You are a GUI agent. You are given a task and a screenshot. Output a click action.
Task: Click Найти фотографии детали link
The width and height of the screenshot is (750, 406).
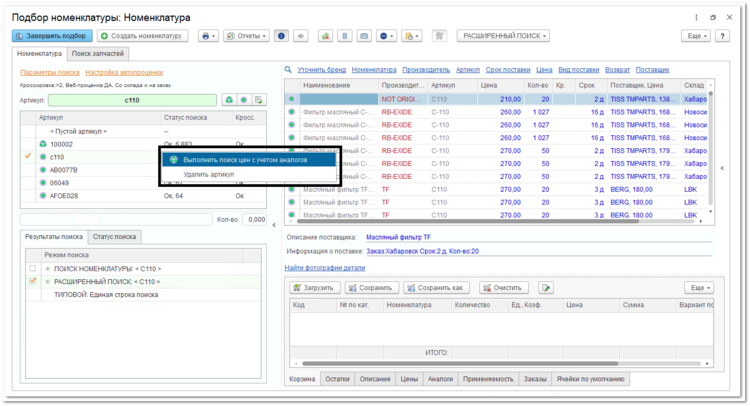[325, 268]
